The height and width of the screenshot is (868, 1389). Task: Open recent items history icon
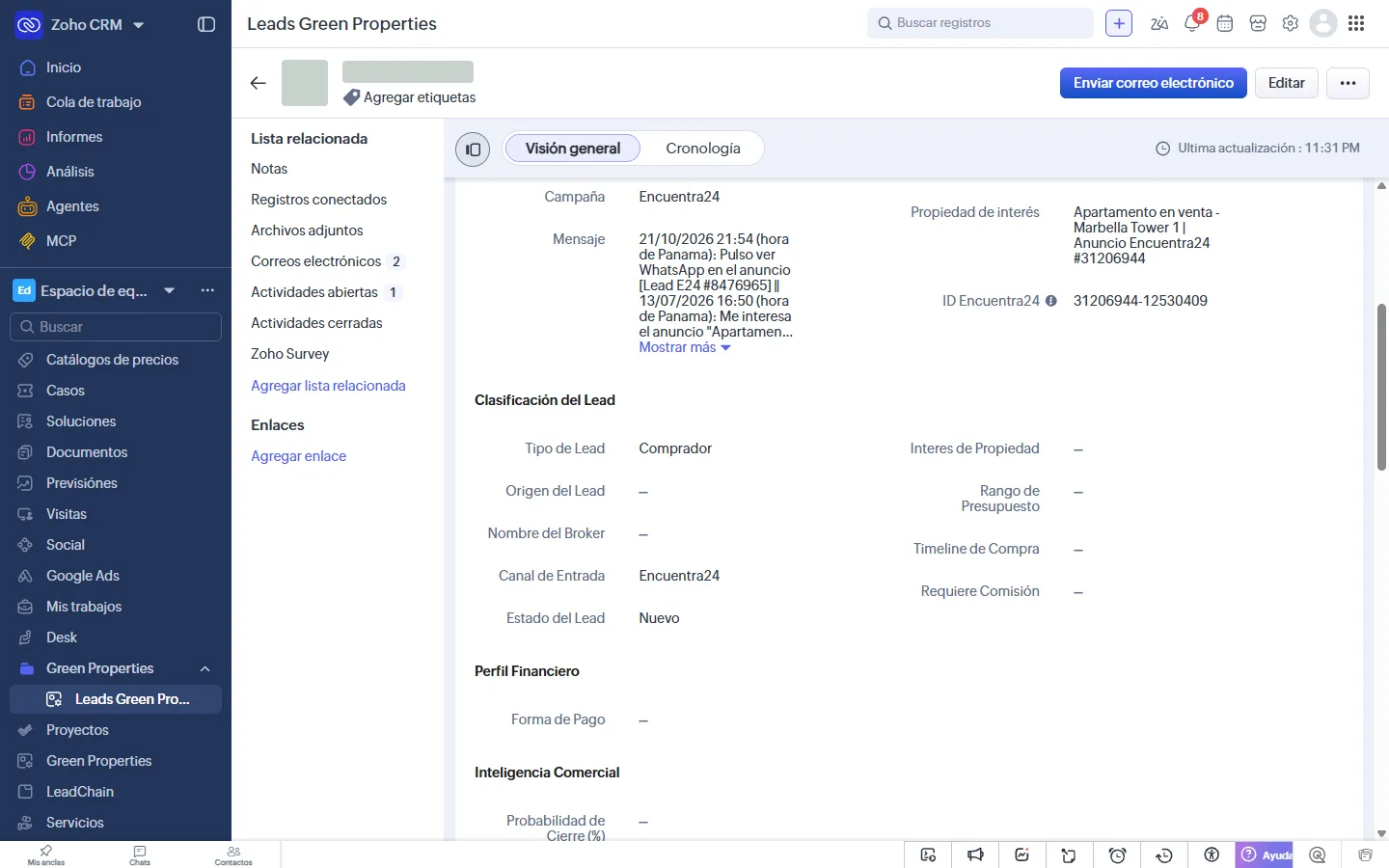click(x=1164, y=854)
